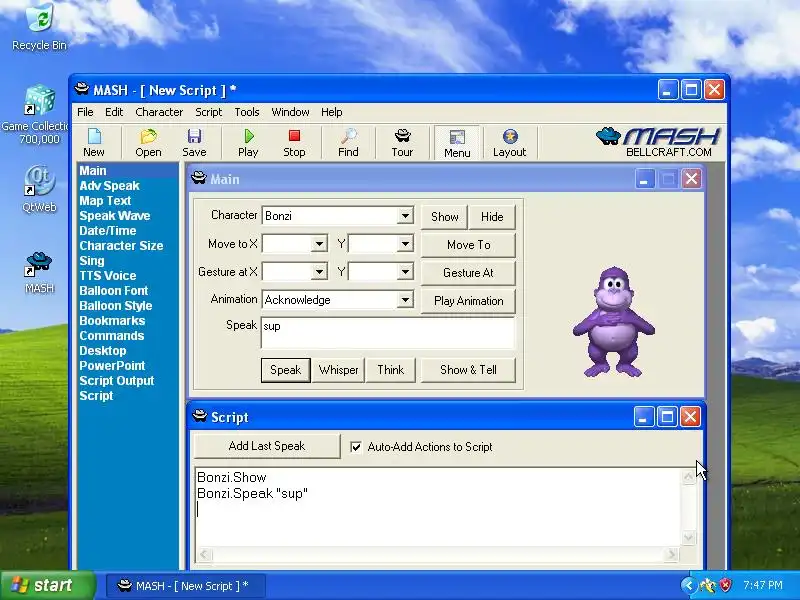Click the Main panel title icon
800x600 pixels.
pos(198,178)
